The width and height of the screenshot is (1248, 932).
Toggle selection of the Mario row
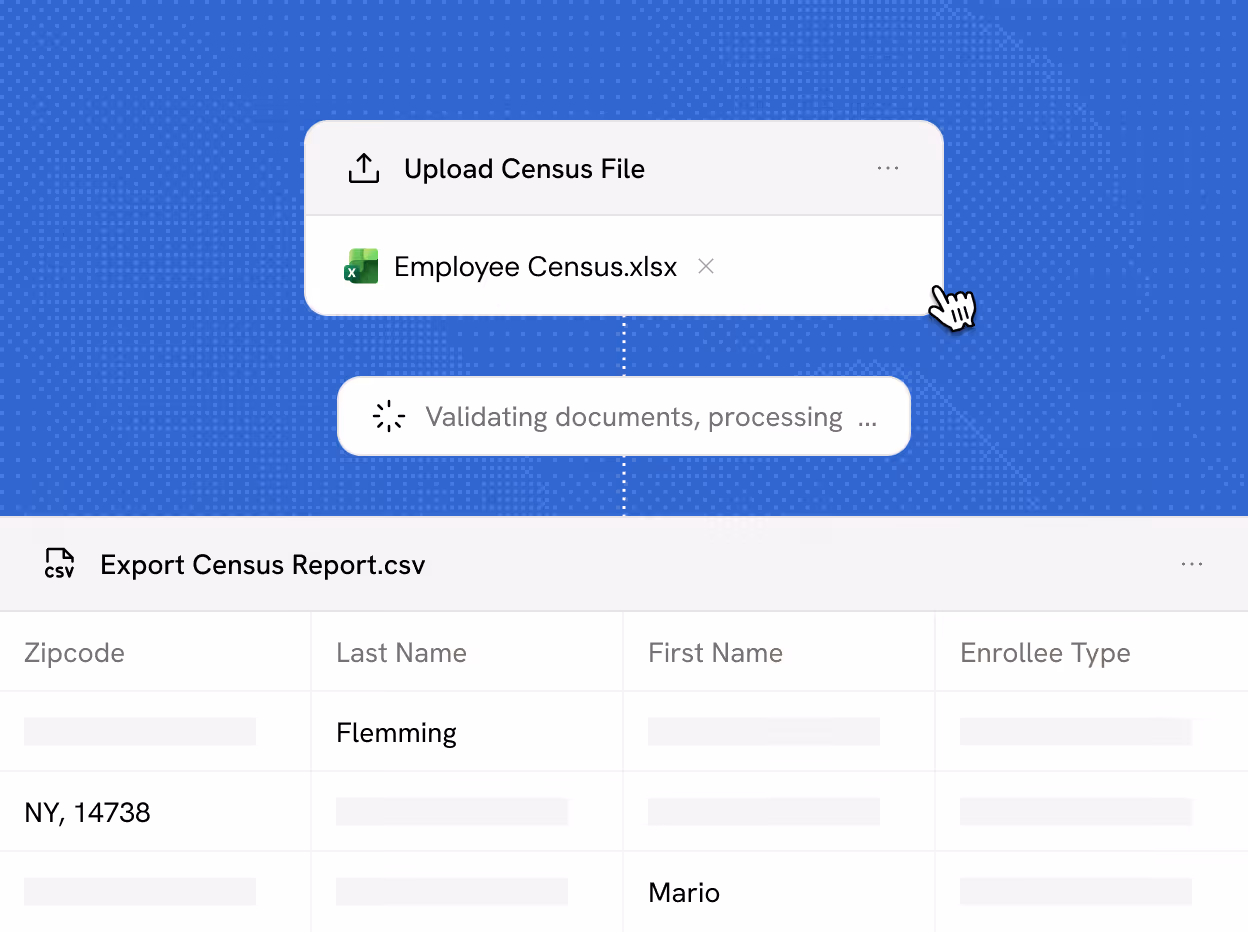[x=684, y=892]
